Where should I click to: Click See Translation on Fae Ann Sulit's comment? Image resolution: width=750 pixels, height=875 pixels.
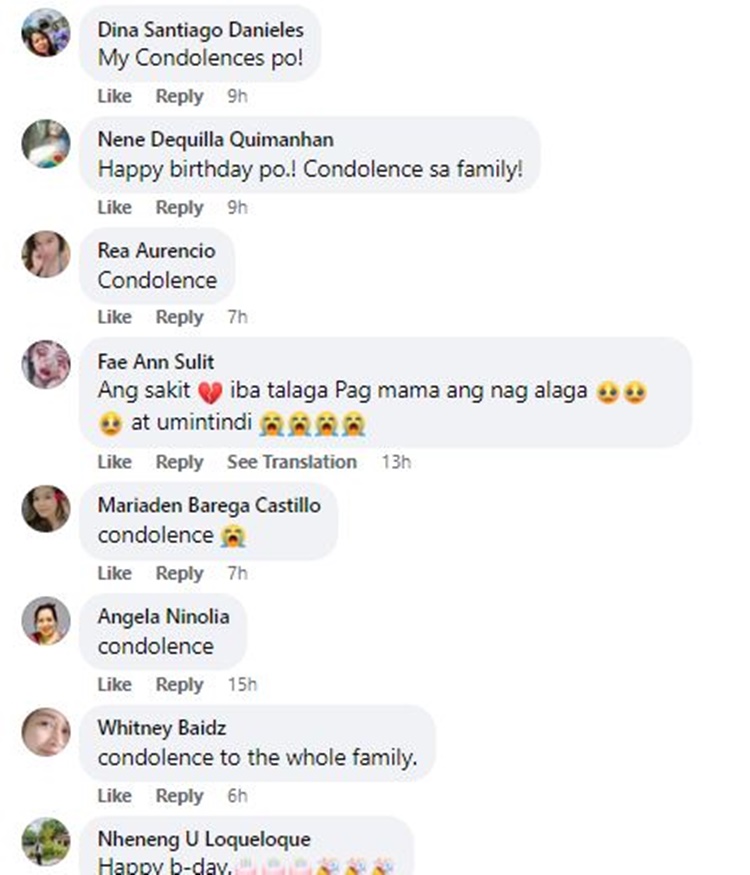point(291,462)
